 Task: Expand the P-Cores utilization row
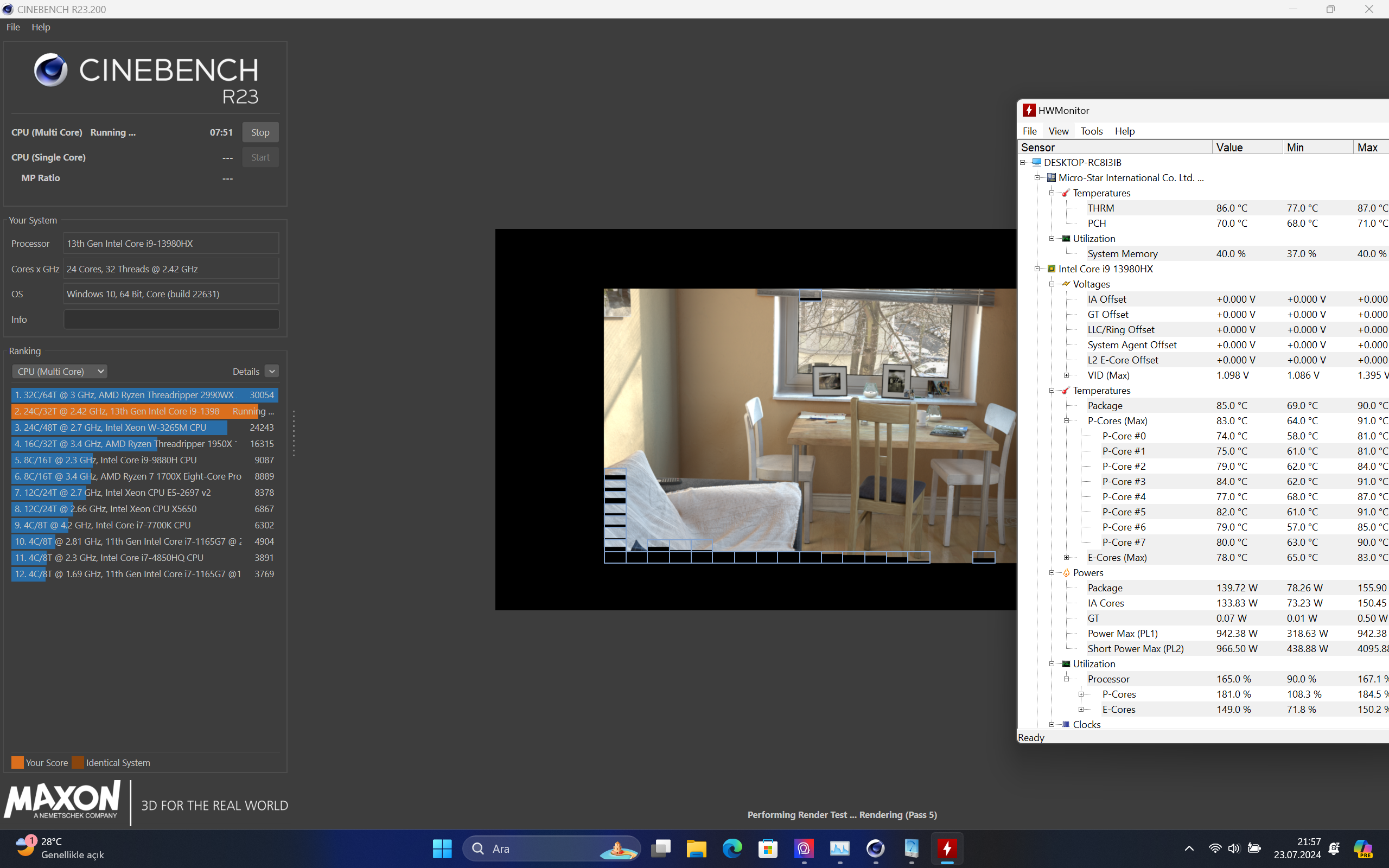[x=1081, y=694]
